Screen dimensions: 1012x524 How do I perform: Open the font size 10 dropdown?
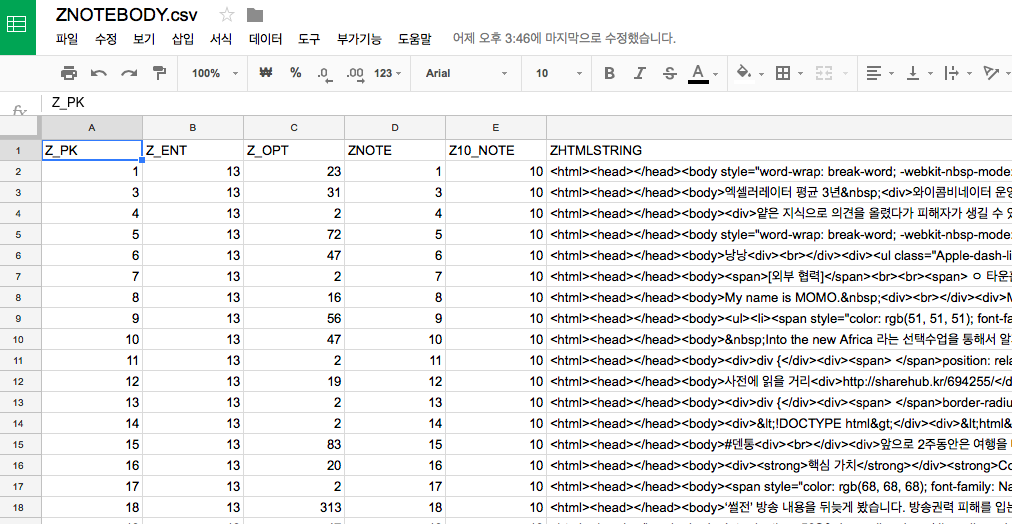(x=558, y=74)
